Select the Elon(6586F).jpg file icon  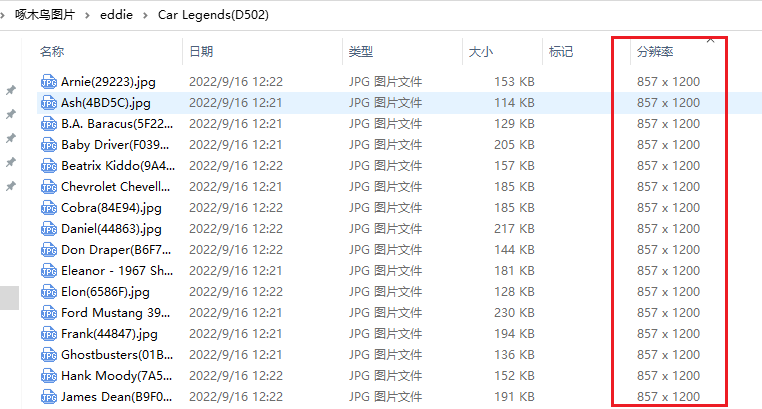click(x=49, y=292)
